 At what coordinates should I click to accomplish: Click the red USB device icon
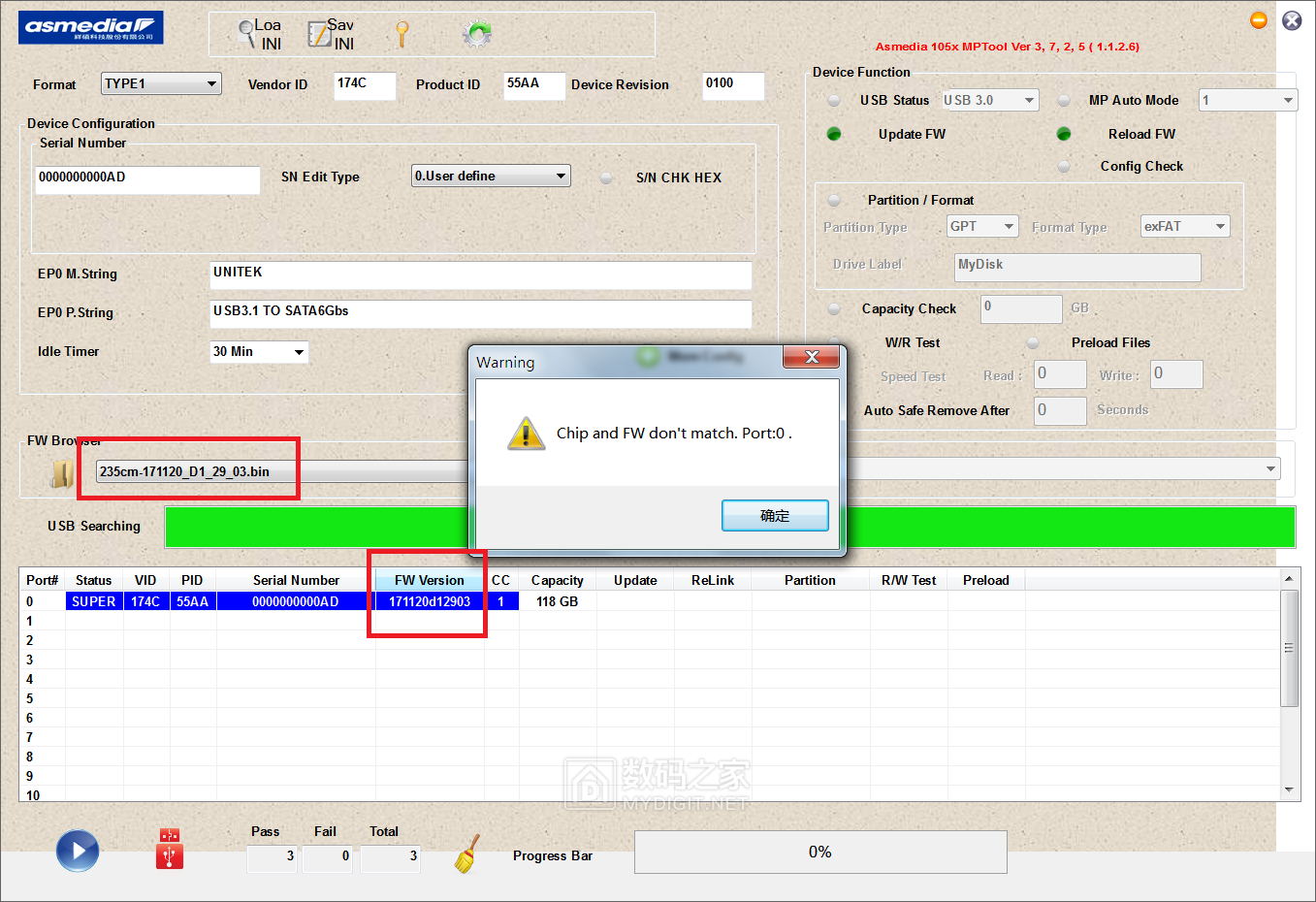coord(169,850)
